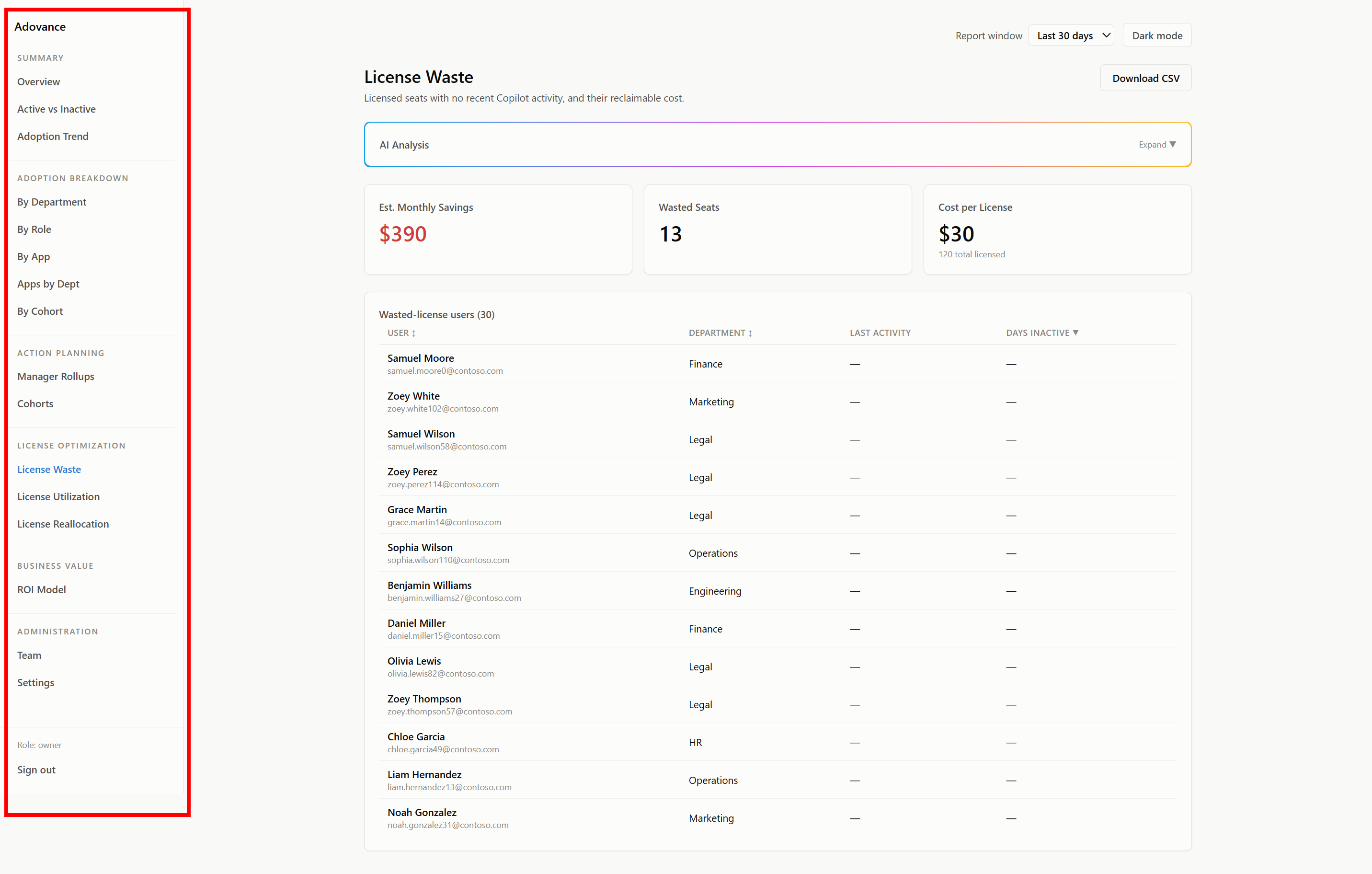Open License Utilization page

click(59, 496)
